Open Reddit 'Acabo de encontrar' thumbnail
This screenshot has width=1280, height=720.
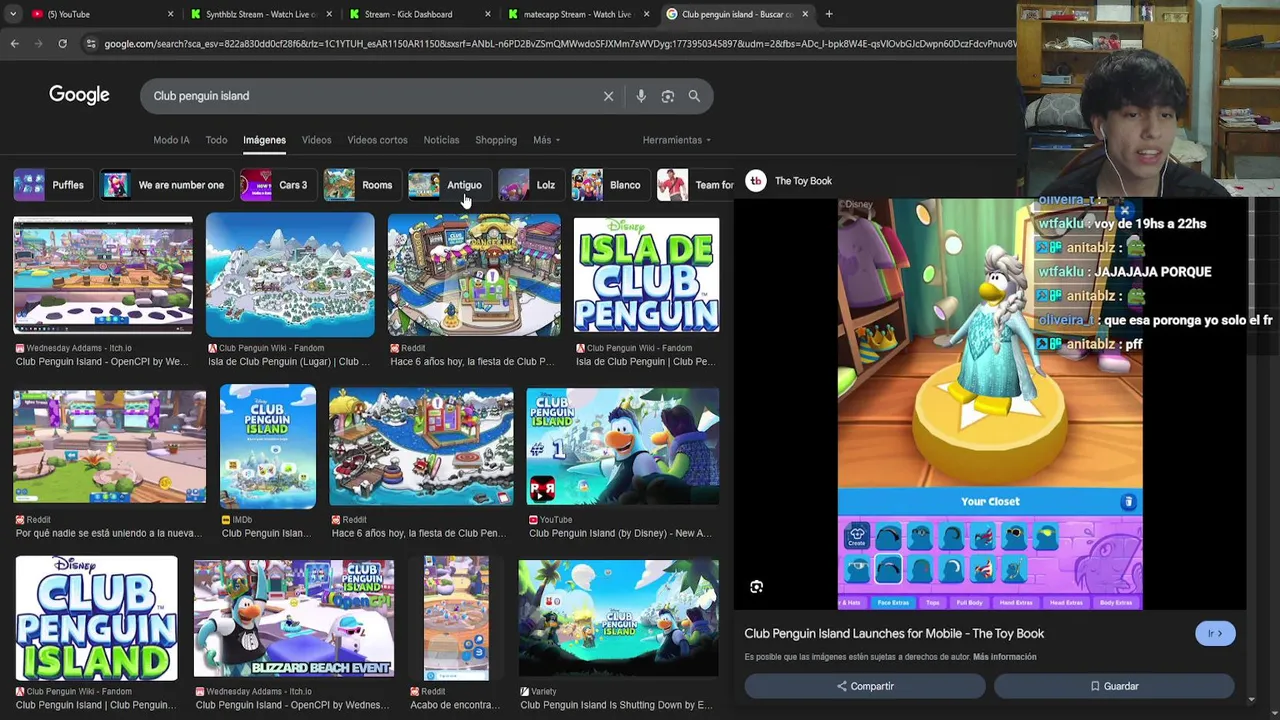456,618
